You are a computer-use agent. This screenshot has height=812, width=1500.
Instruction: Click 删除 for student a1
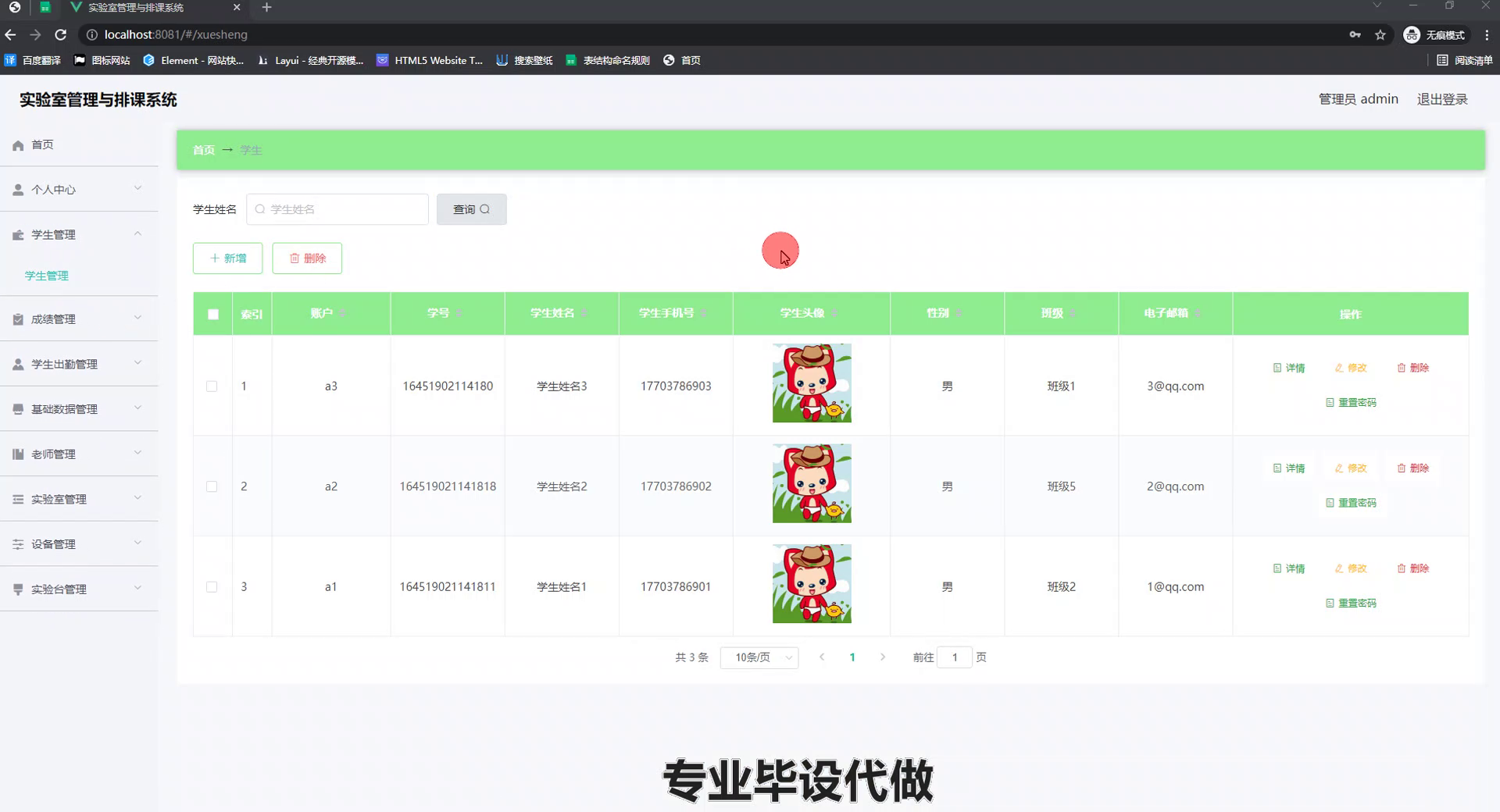1413,568
